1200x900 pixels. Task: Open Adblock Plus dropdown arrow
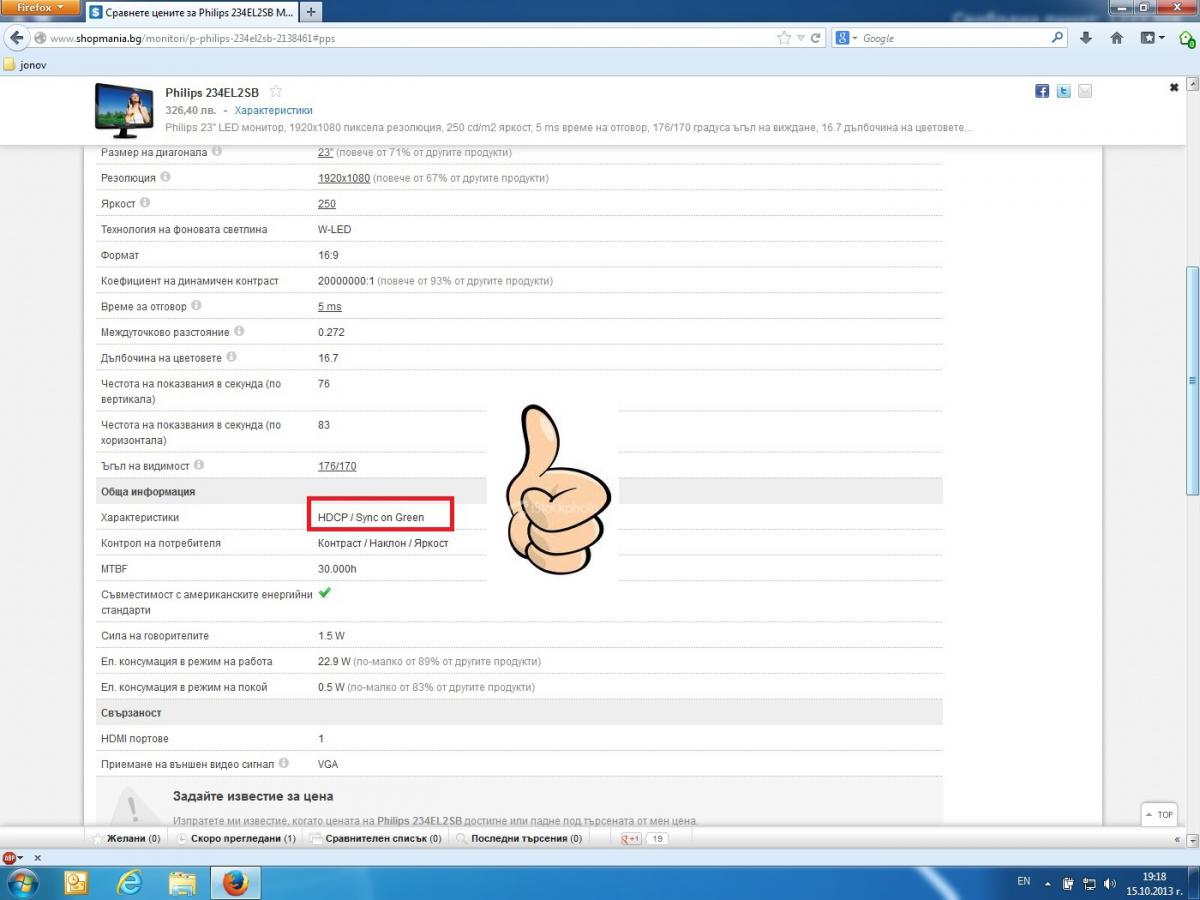[20, 858]
